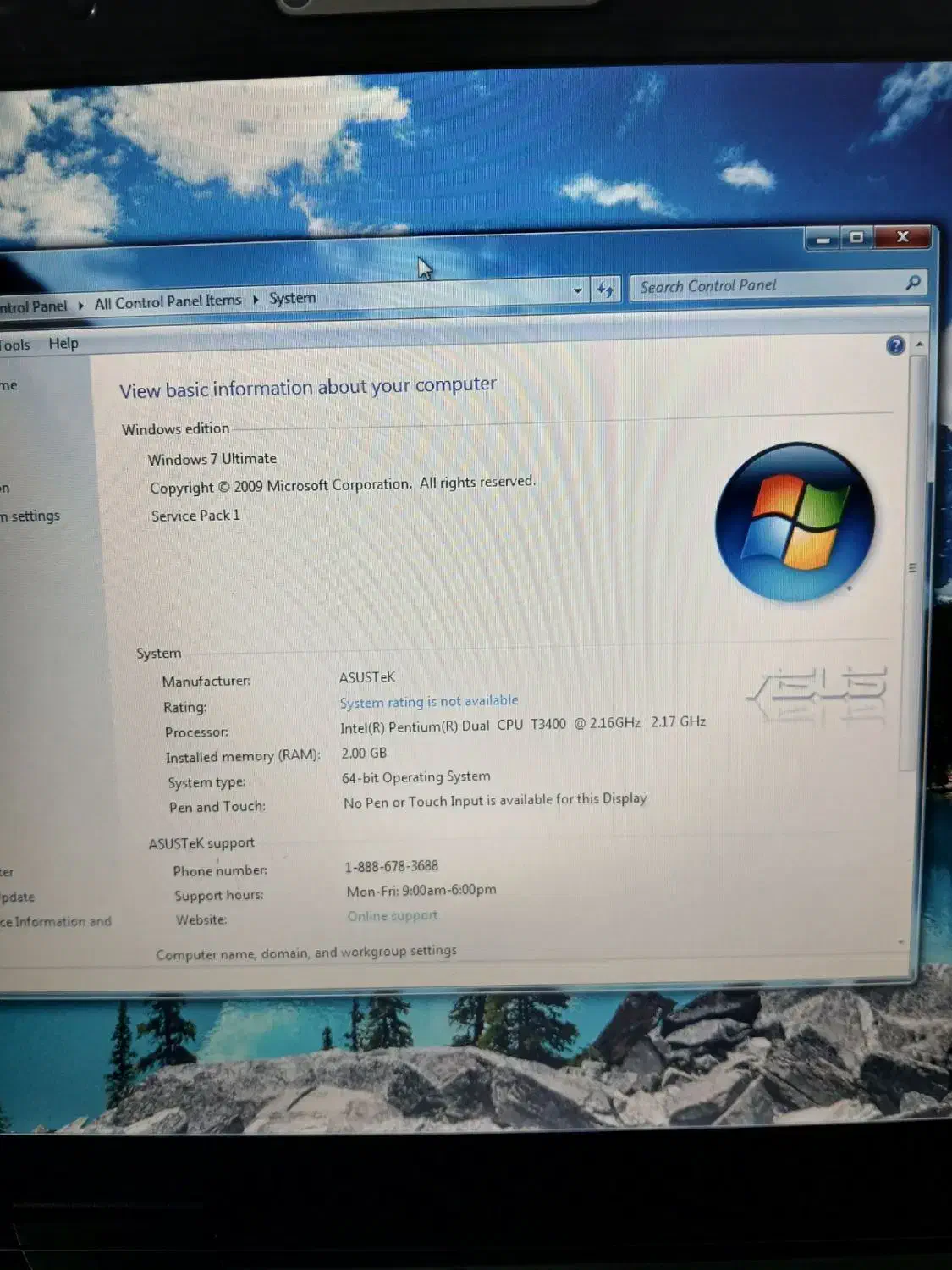Click 'Windows 7 Ultimate' text

point(212,459)
